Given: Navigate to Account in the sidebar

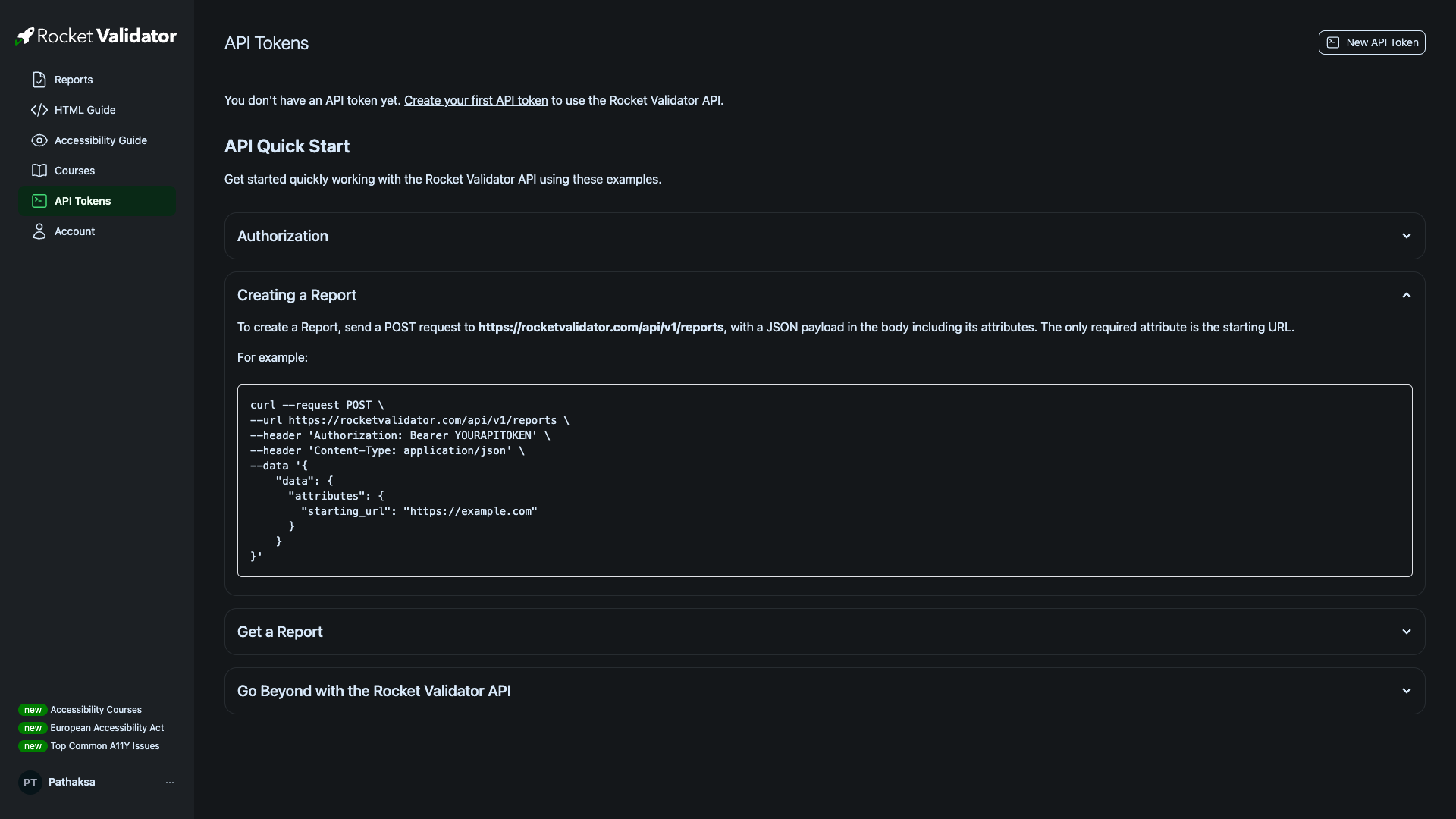Looking at the screenshot, I should pyautogui.click(x=74, y=231).
